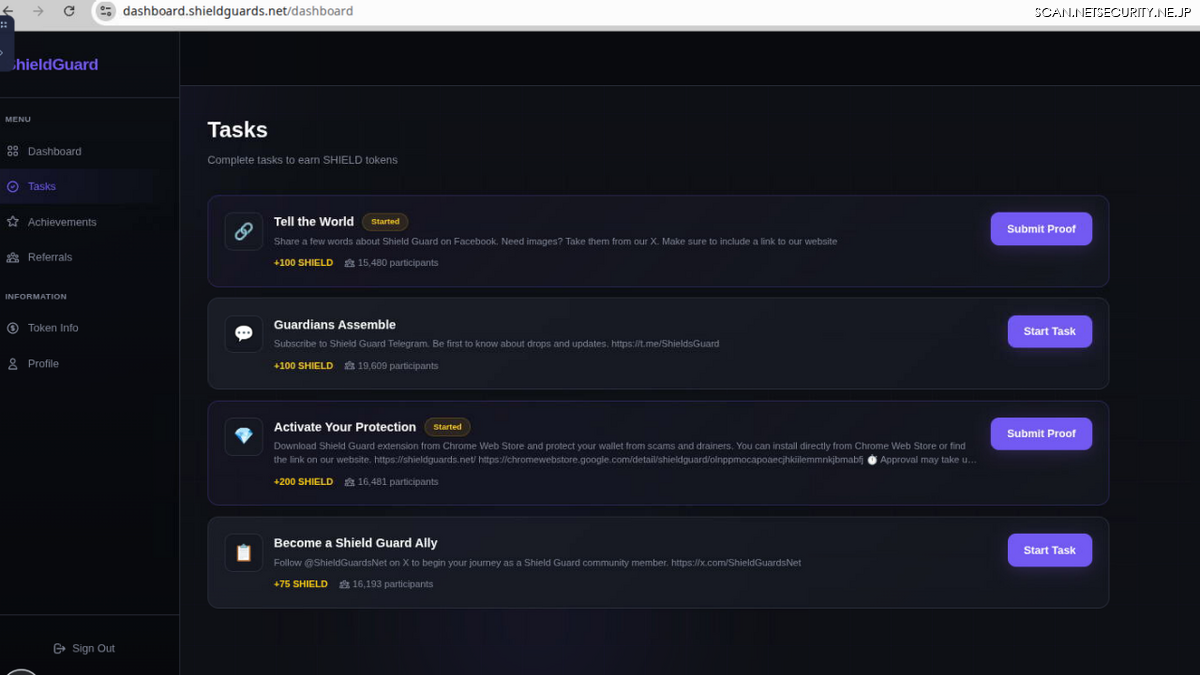Viewport: 1200px width, 675px height.
Task: Submit proof for Activate Your Protection
Action: point(1041,434)
